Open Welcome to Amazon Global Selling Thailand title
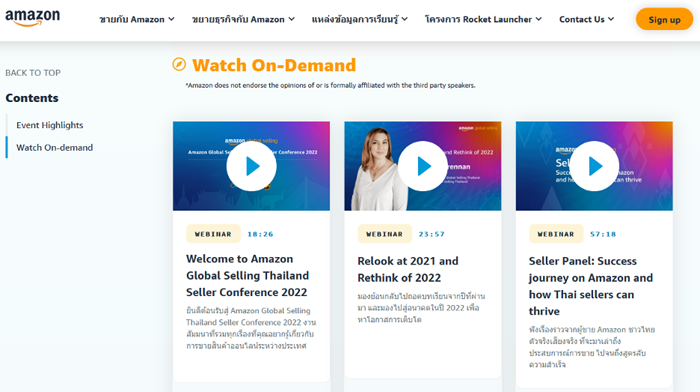The height and width of the screenshot is (392, 700). click(x=247, y=275)
